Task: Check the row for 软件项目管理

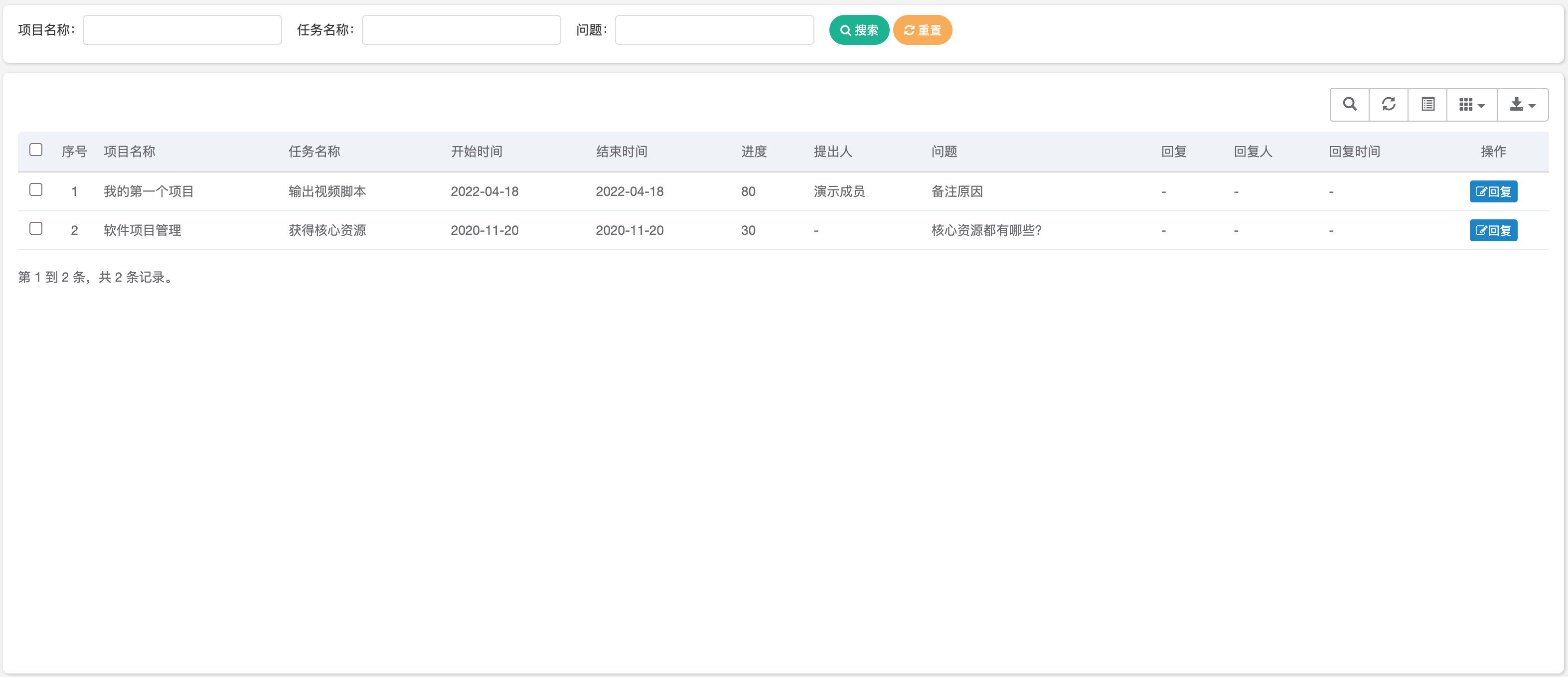Action: click(x=36, y=228)
